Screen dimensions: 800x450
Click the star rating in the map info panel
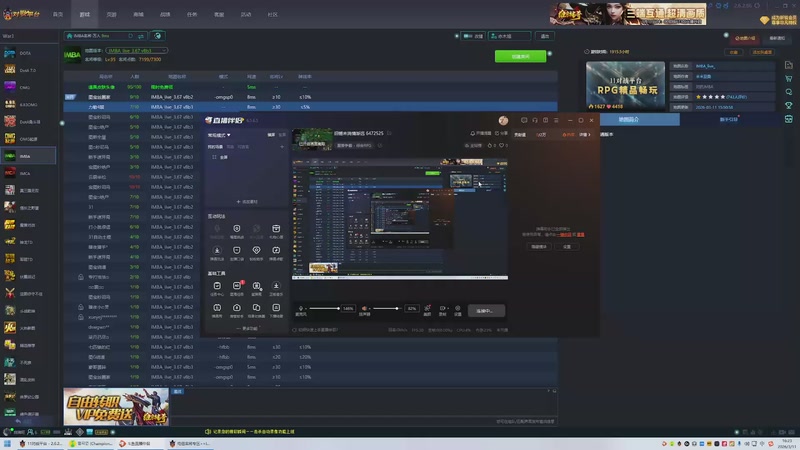pos(710,96)
